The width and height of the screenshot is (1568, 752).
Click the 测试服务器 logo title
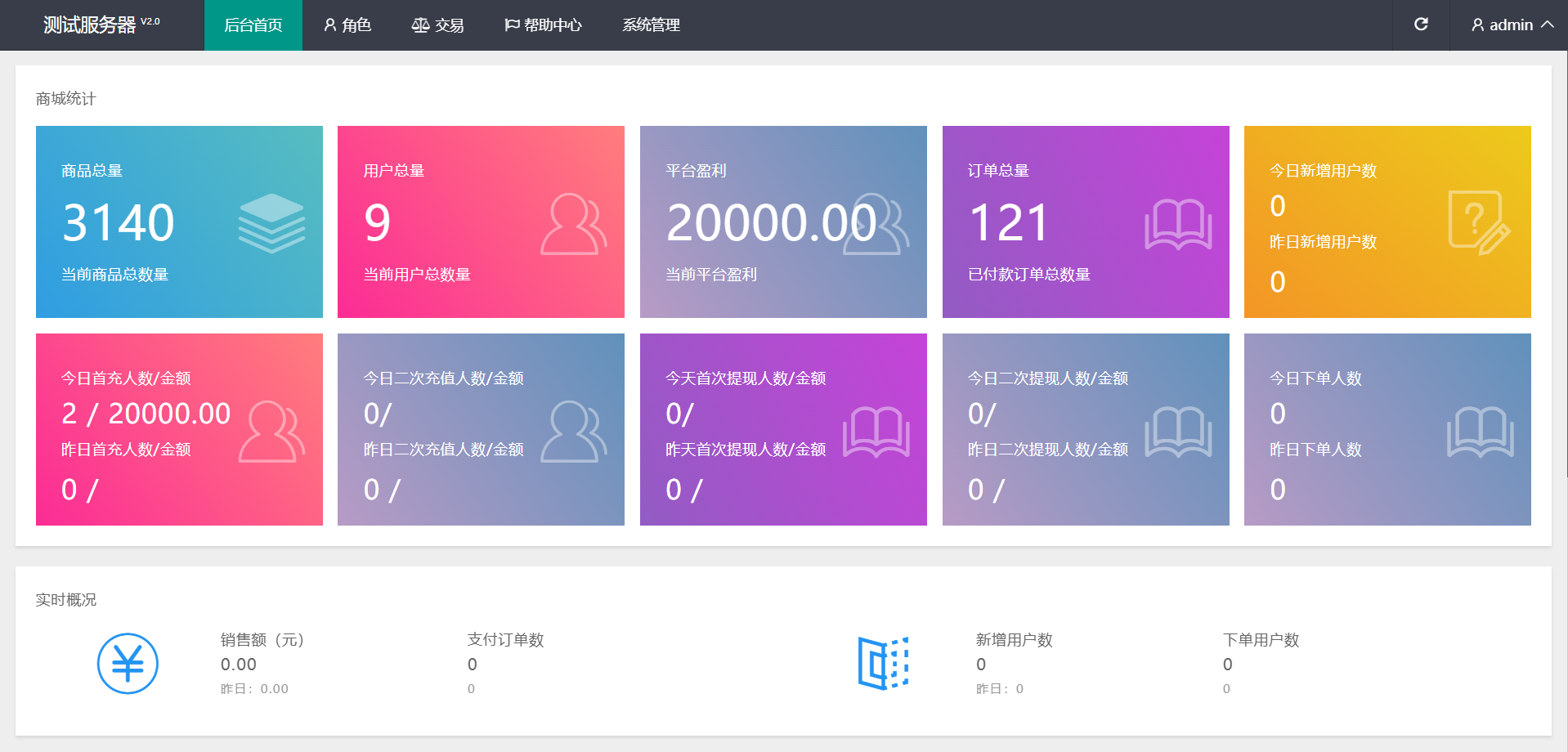tap(89, 25)
